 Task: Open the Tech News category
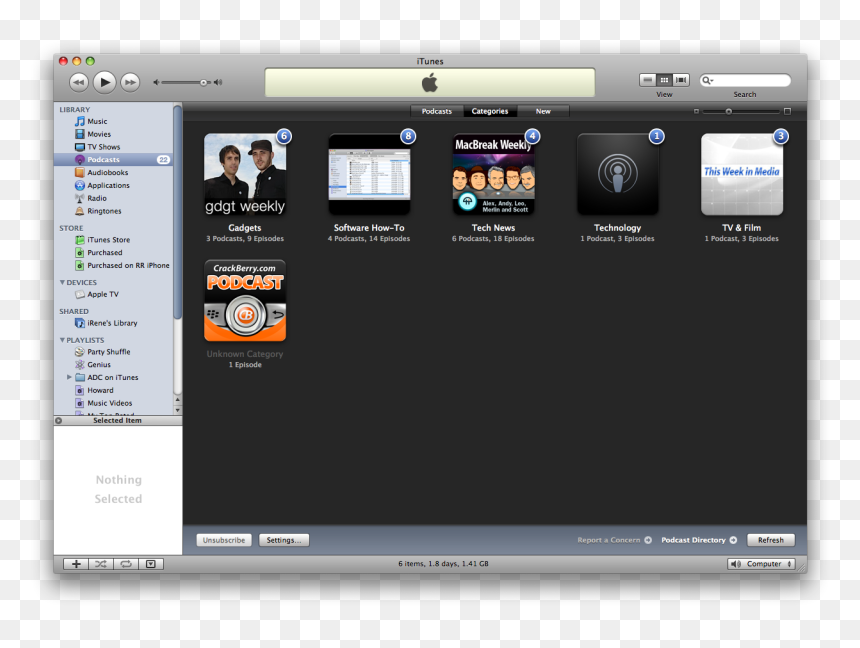click(x=493, y=174)
